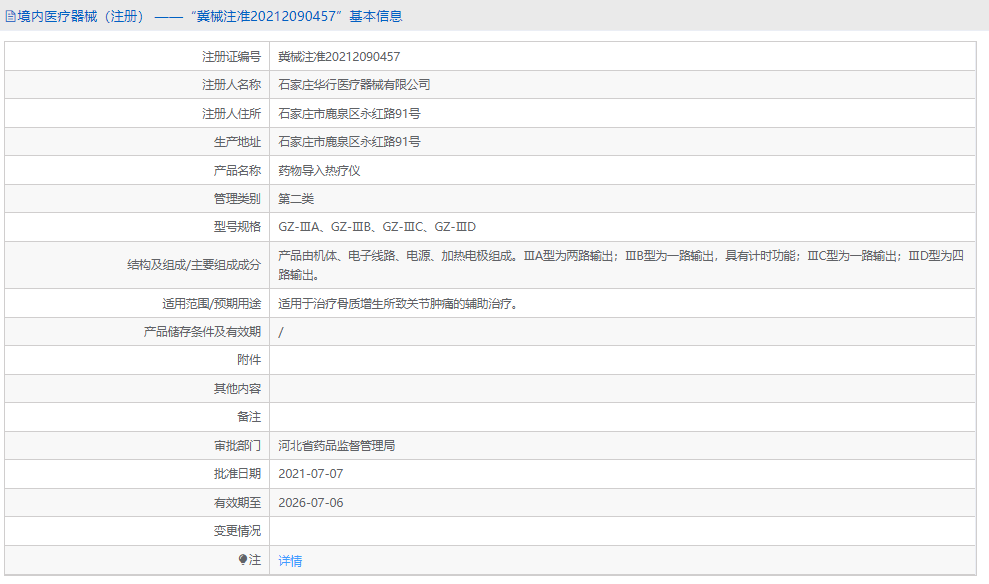
Task: Click the 备注 label
Action: [249, 417]
